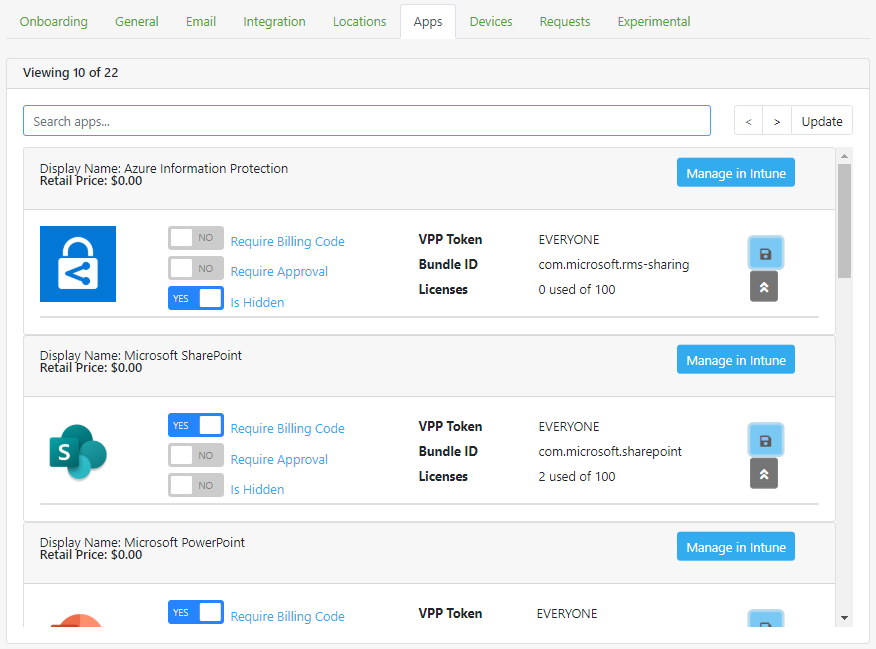
Task: Open the Email tab
Action: tap(201, 22)
